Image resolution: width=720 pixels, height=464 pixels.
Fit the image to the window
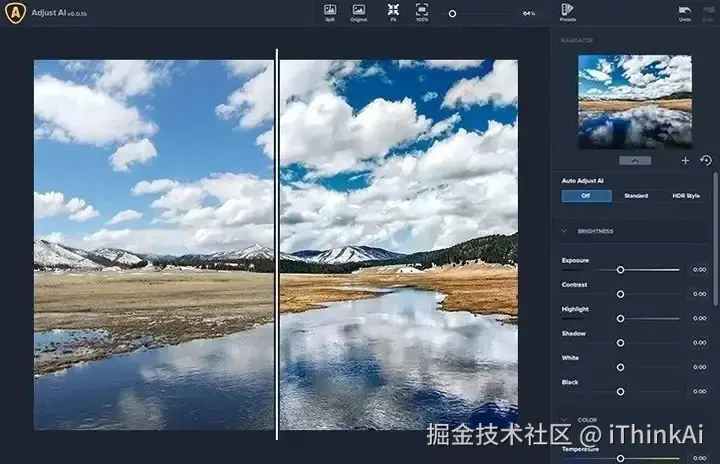click(x=393, y=12)
